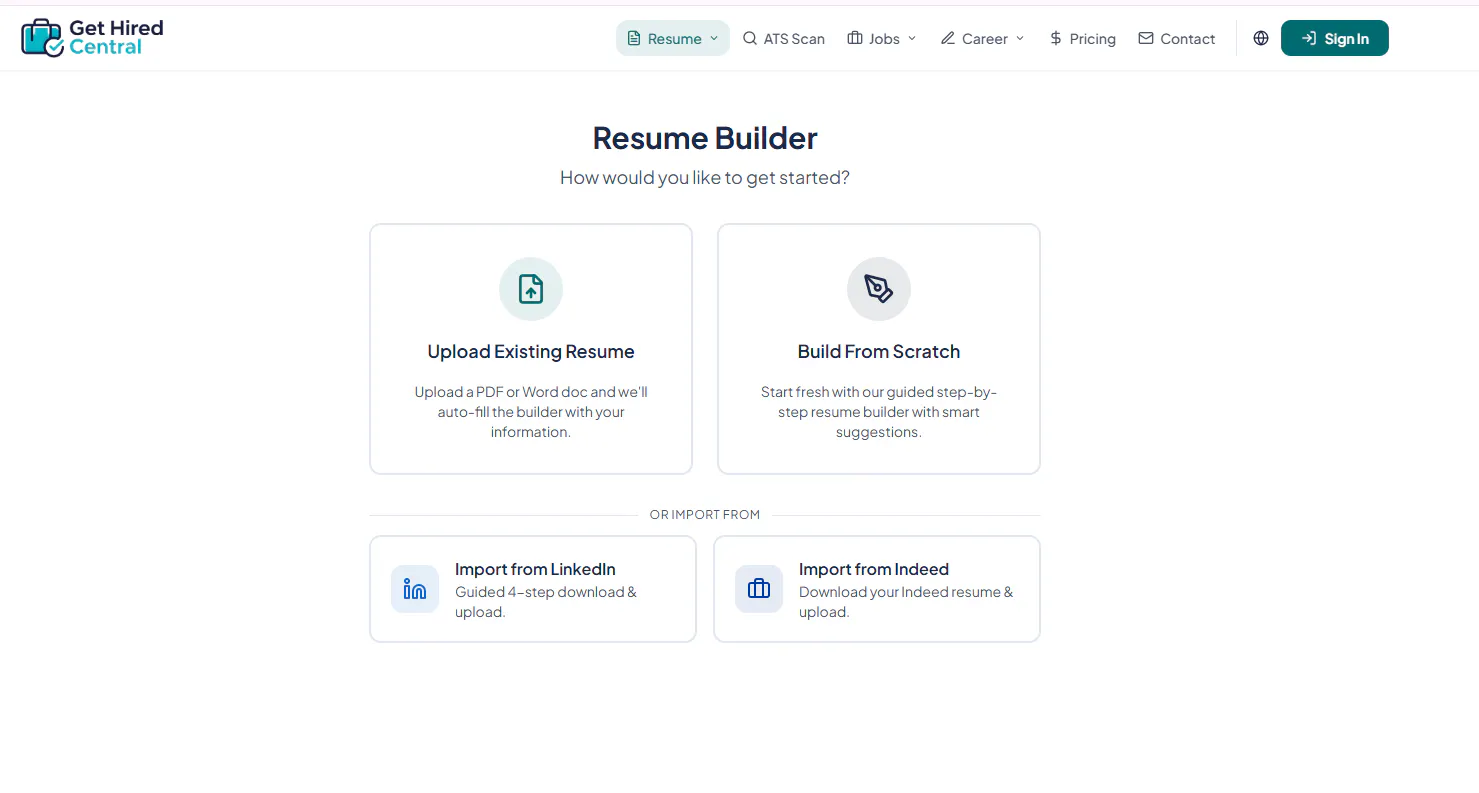Click the Career menu label
This screenshot has width=1479, height=793.
click(x=985, y=38)
